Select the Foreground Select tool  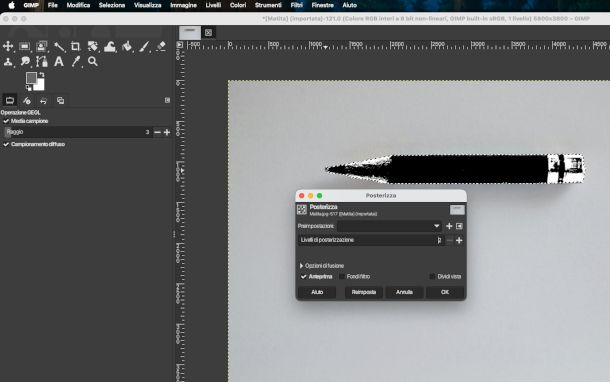pos(42,46)
